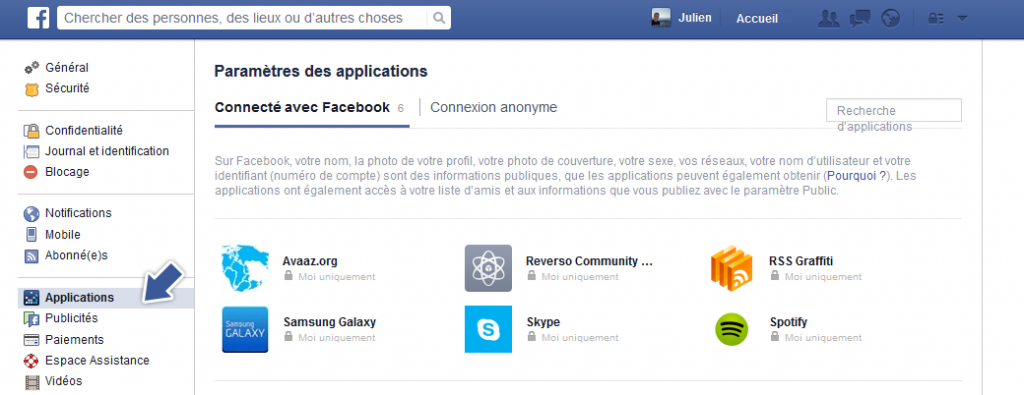Open the notifications globe icon
This screenshot has width=1024, height=395.
(890, 18)
